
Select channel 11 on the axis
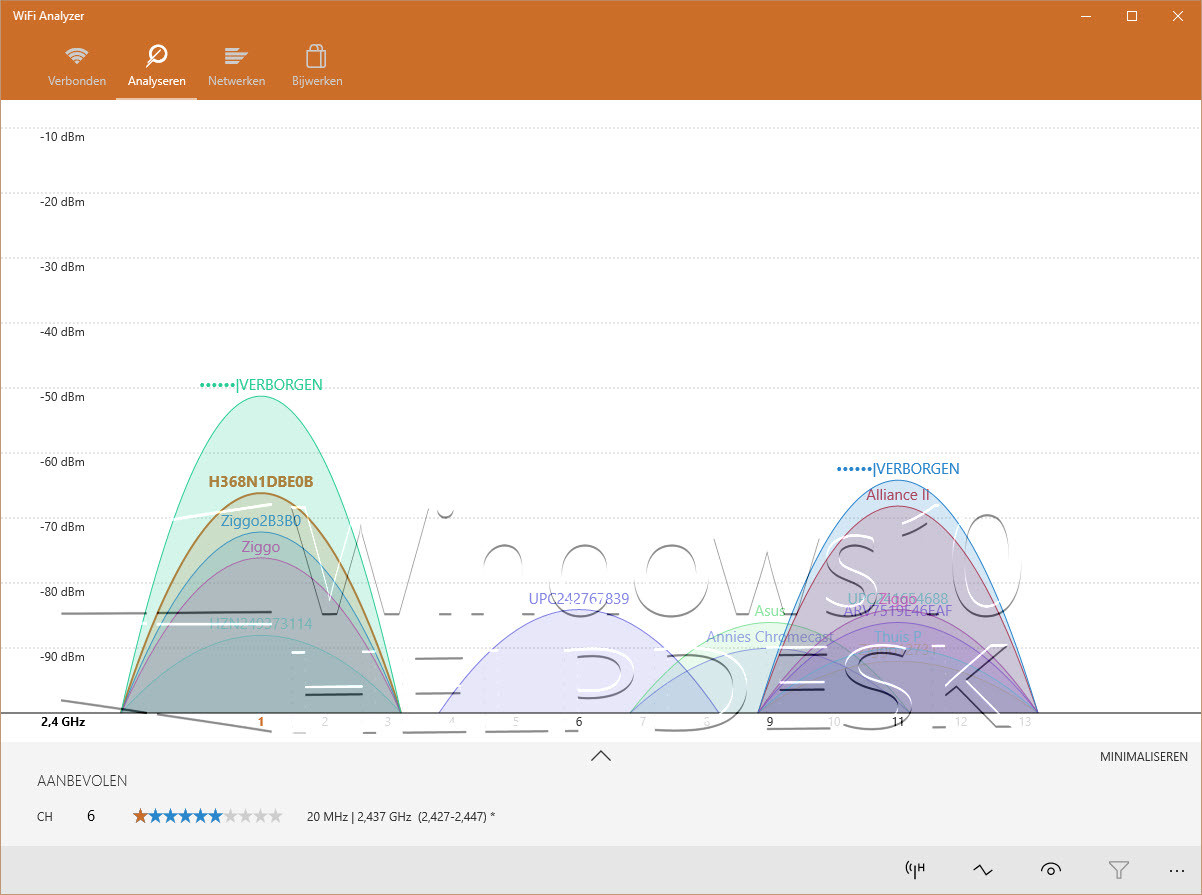(898, 721)
